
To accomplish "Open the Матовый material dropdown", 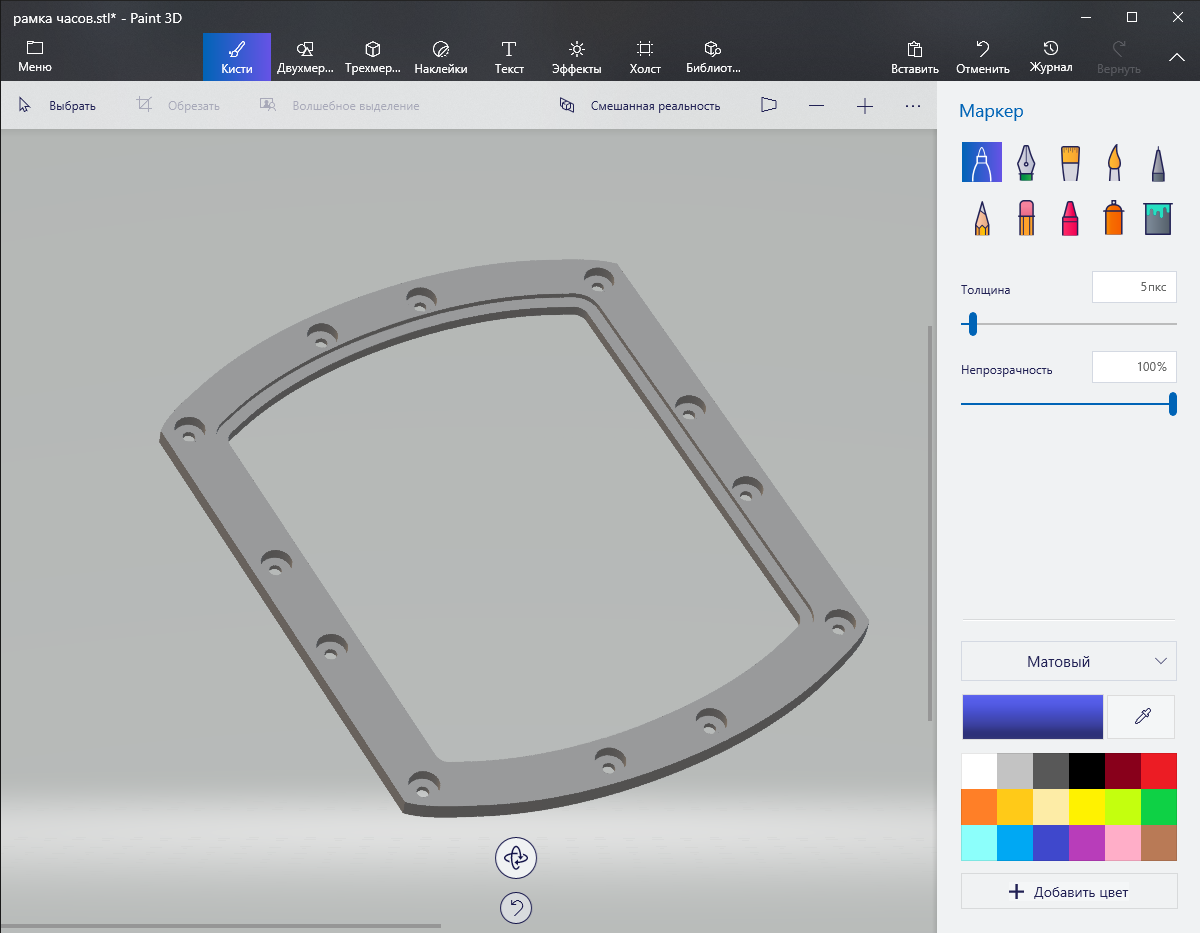I will [x=1069, y=661].
